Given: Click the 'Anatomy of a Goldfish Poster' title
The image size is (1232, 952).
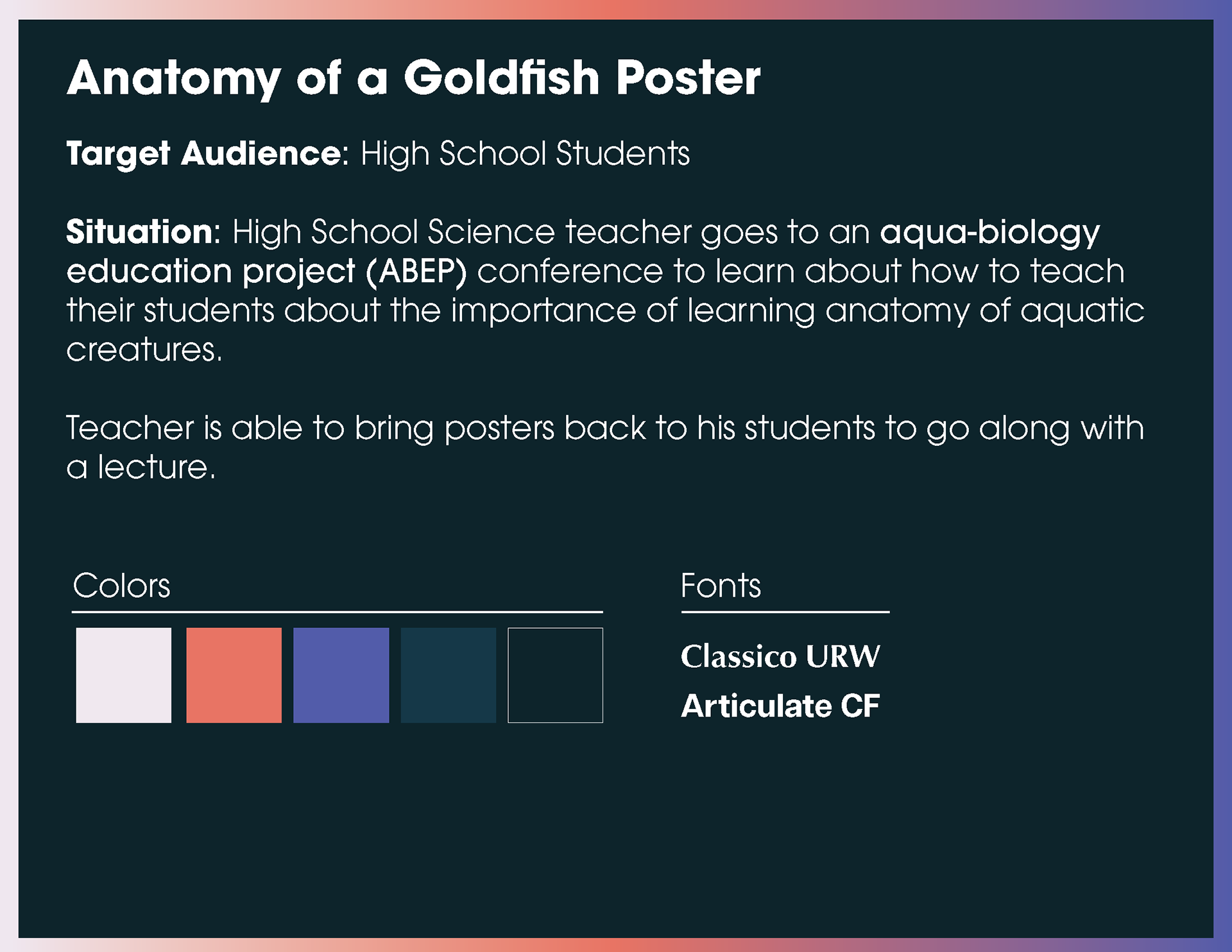Looking at the screenshot, I should point(413,78).
